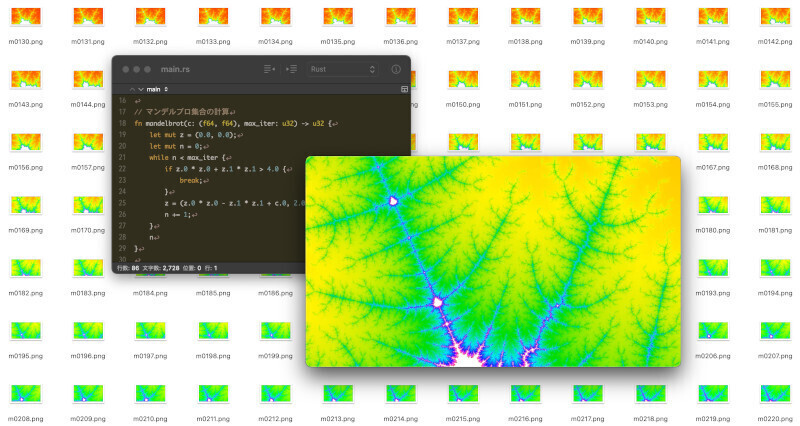Viewport: 800px width, 426px height.
Task: Click the main.rs window title
Action: (x=176, y=69)
